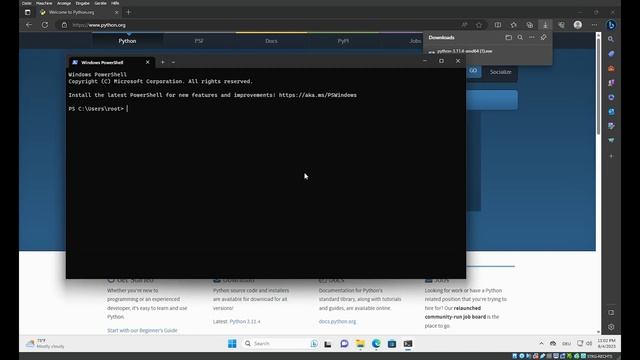Open the Terminal icon on taskbar

click(x=408, y=344)
